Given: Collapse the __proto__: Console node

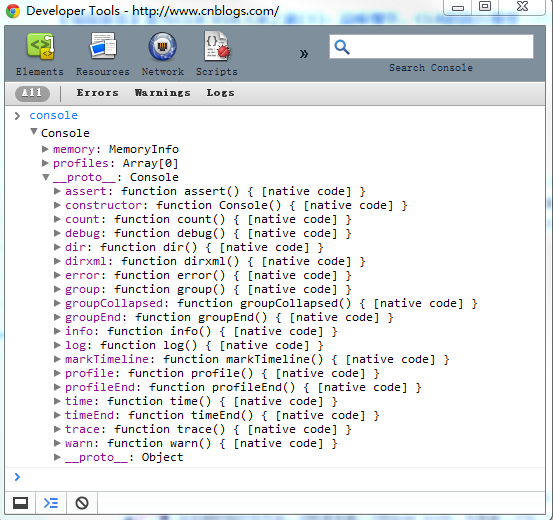Looking at the screenshot, I should (x=46, y=177).
